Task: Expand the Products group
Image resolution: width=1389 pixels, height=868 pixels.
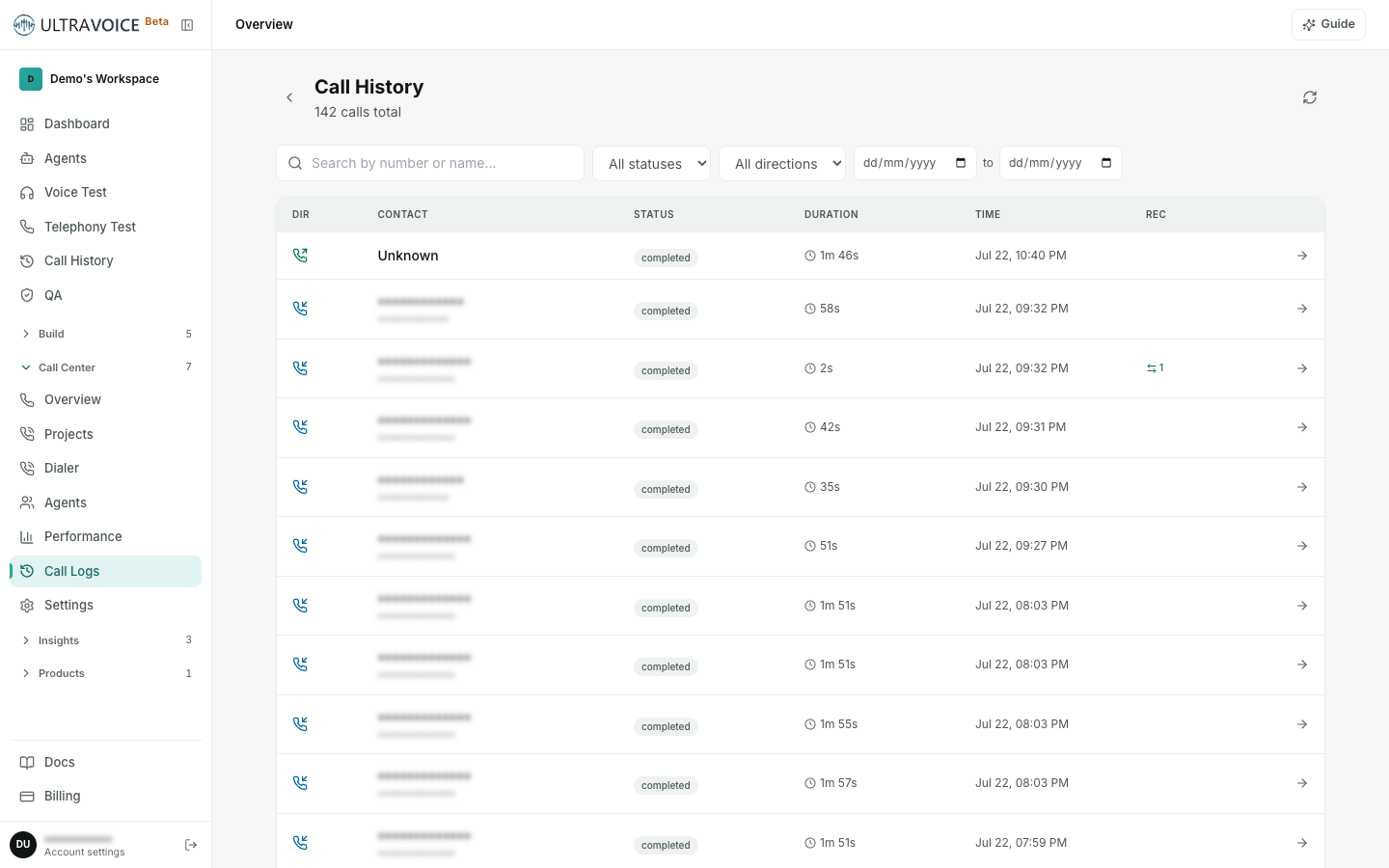Action: click(105, 673)
